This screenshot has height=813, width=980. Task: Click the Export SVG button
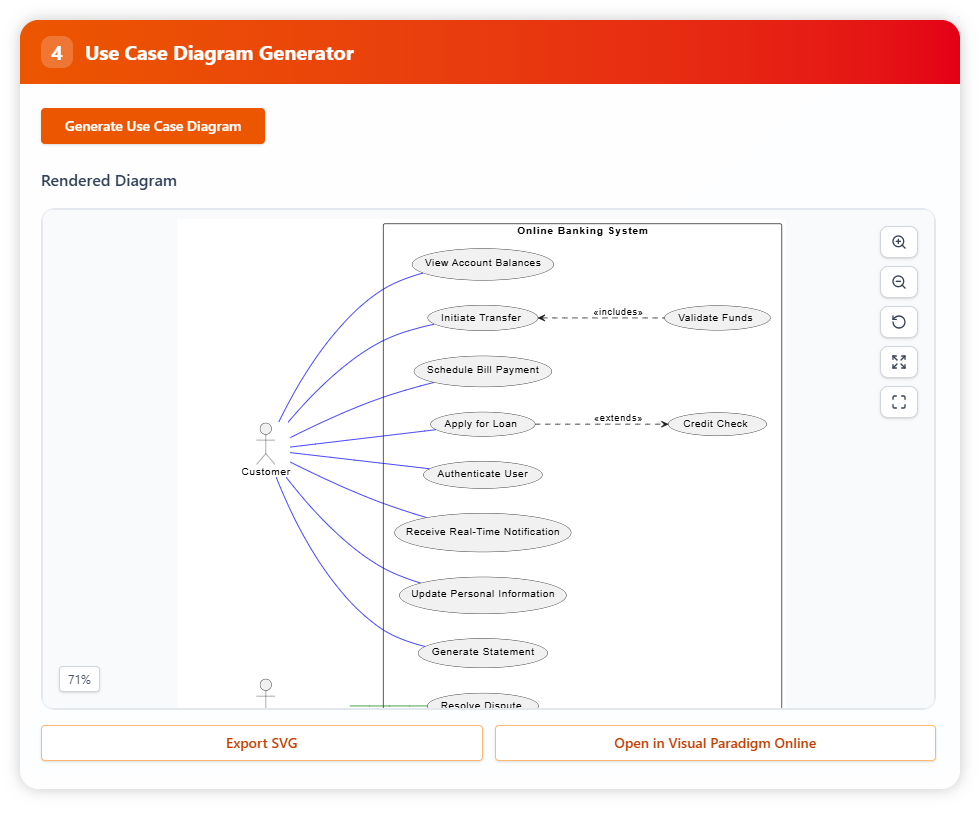261,743
